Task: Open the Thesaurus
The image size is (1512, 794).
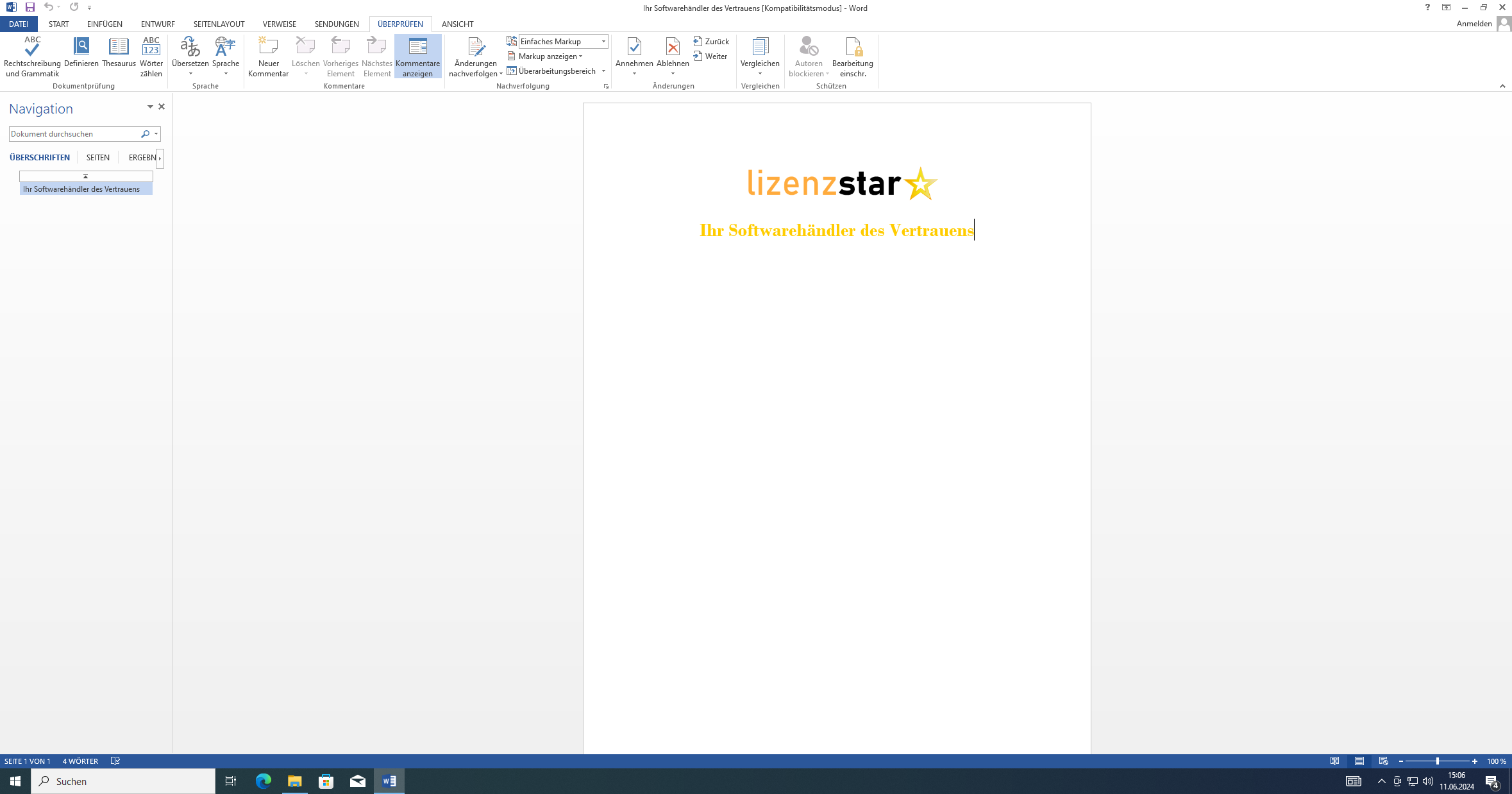Action: pyautogui.click(x=119, y=53)
